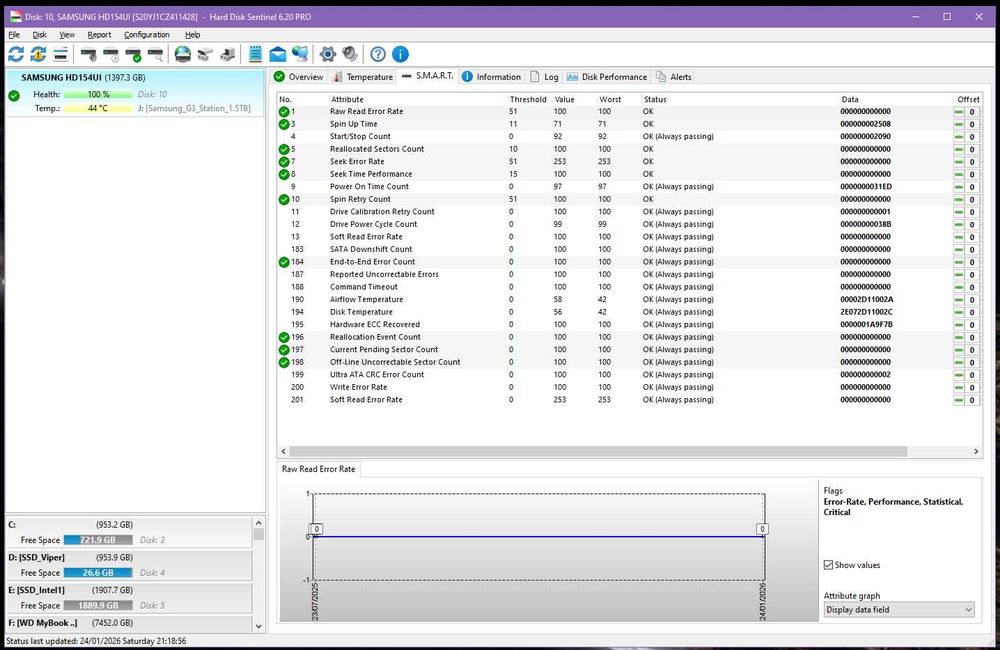Click the speaker sound toolbar icon
1000x650 pixels.
click(349, 54)
